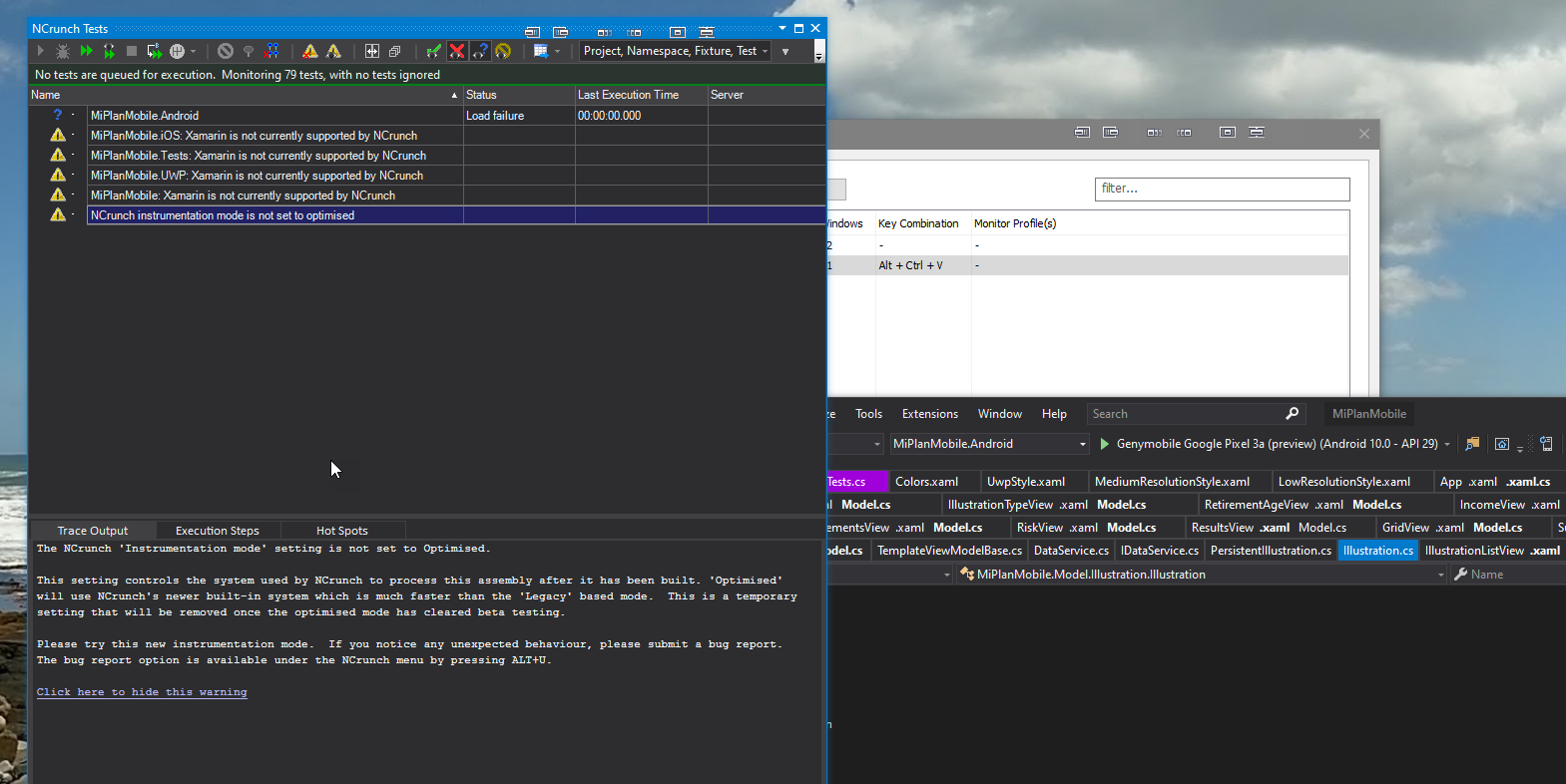
Task: Click the gray stop execution square icon
Action: click(131, 51)
